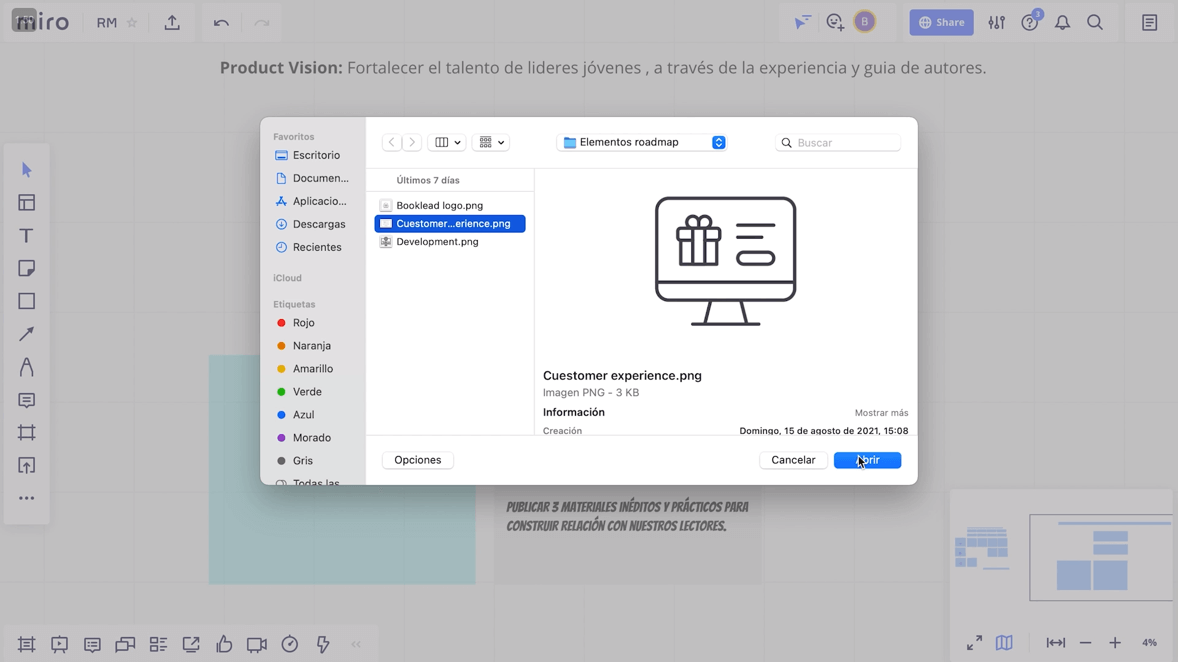Select the Rojo red color tag
Viewport: 1178px width, 662px height.
click(303, 323)
